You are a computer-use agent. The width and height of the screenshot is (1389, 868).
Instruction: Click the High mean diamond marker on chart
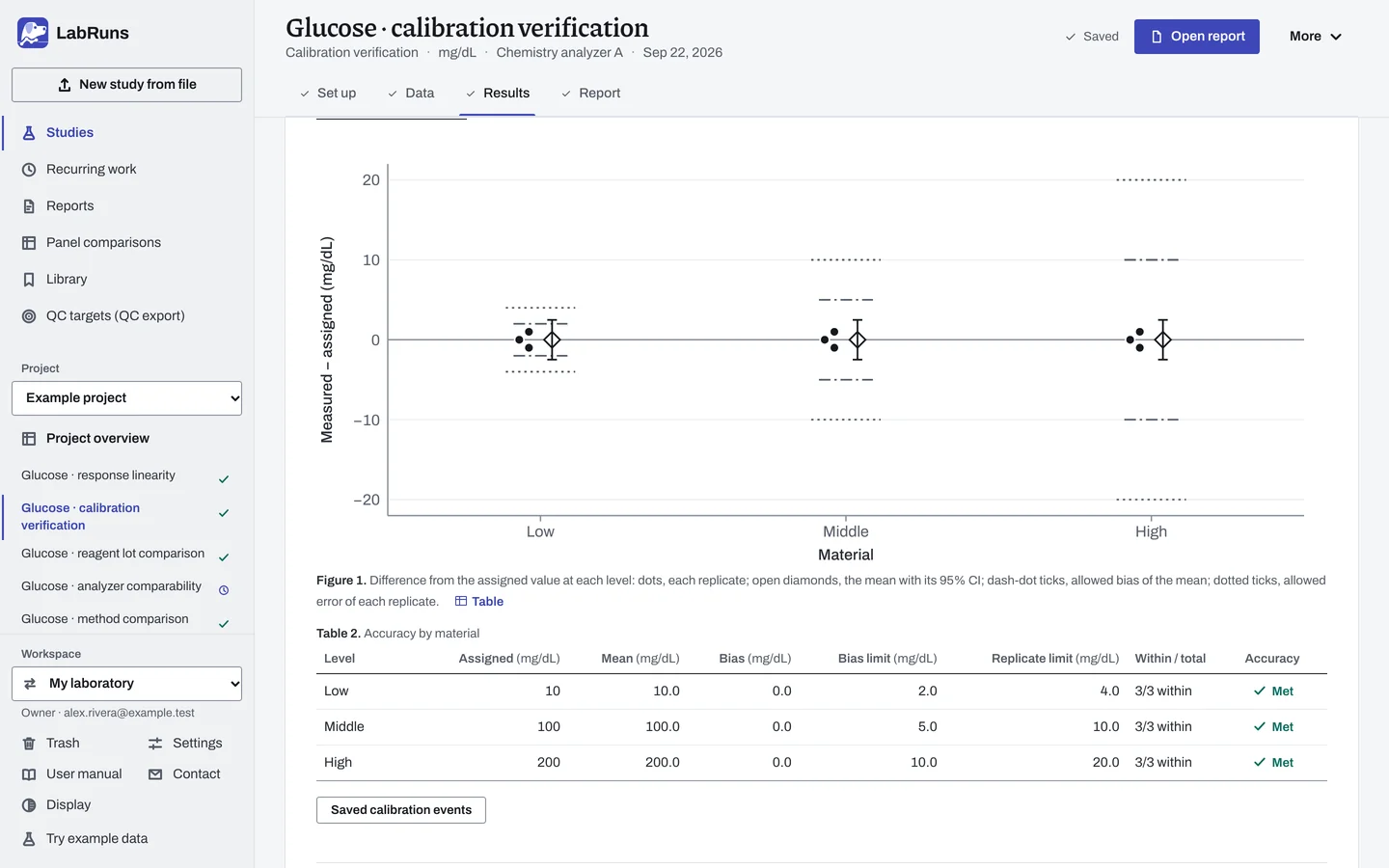click(1163, 339)
